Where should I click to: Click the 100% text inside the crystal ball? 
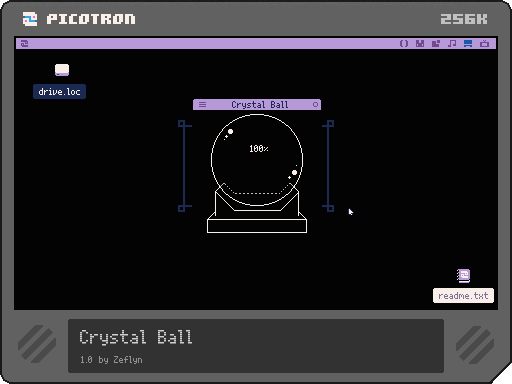(259, 149)
